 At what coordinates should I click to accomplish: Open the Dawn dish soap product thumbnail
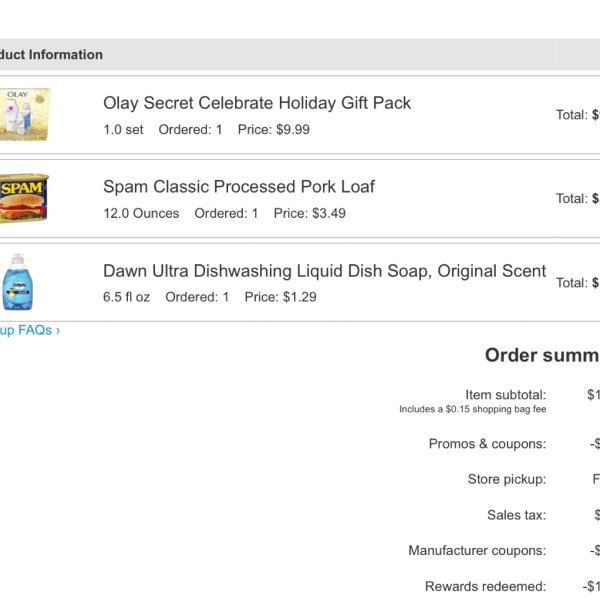tap(18, 282)
